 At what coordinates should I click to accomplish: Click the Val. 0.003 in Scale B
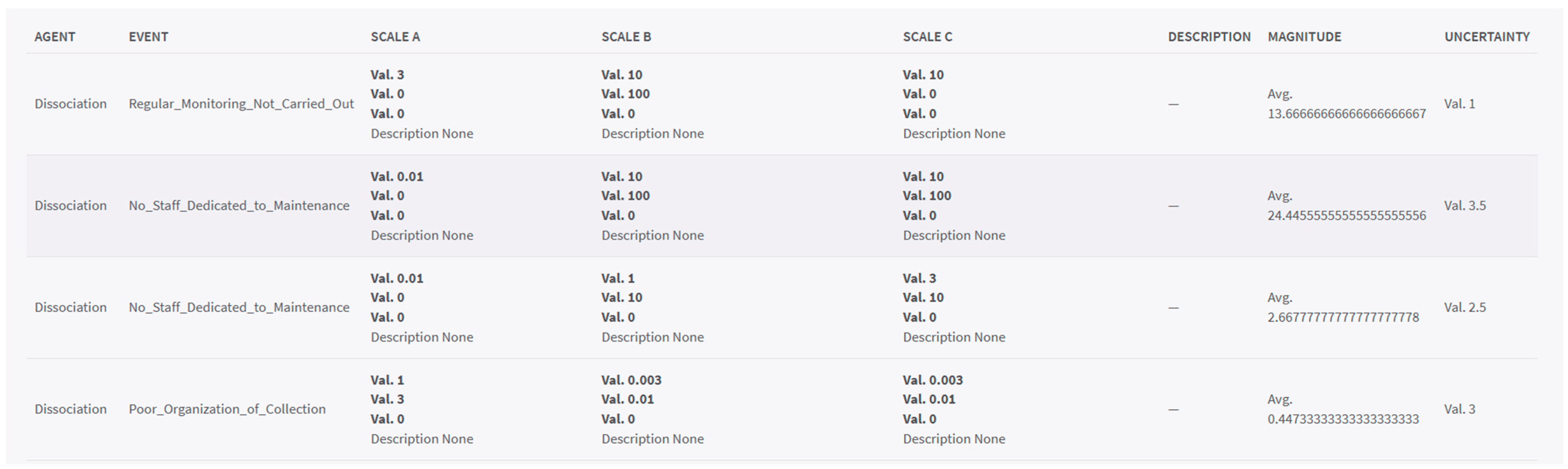pyautogui.click(x=631, y=380)
